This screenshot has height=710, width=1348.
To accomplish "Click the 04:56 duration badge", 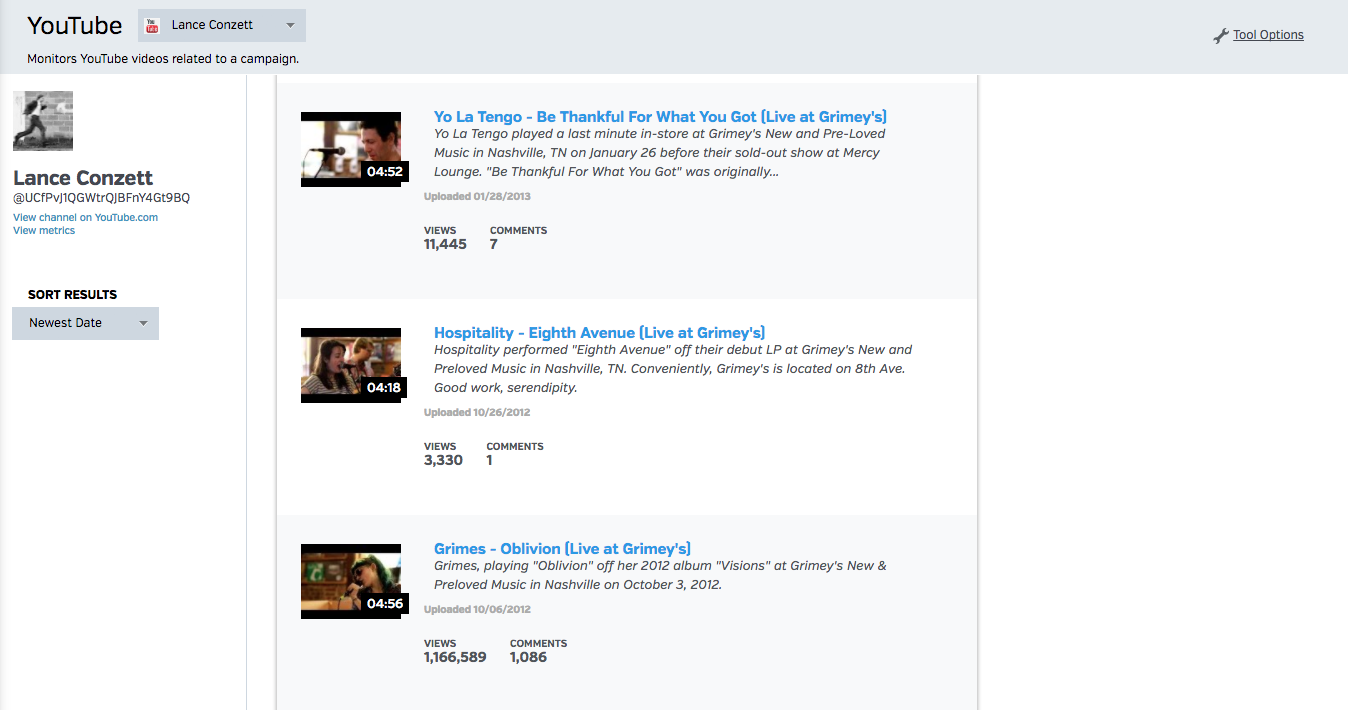I will pyautogui.click(x=384, y=604).
